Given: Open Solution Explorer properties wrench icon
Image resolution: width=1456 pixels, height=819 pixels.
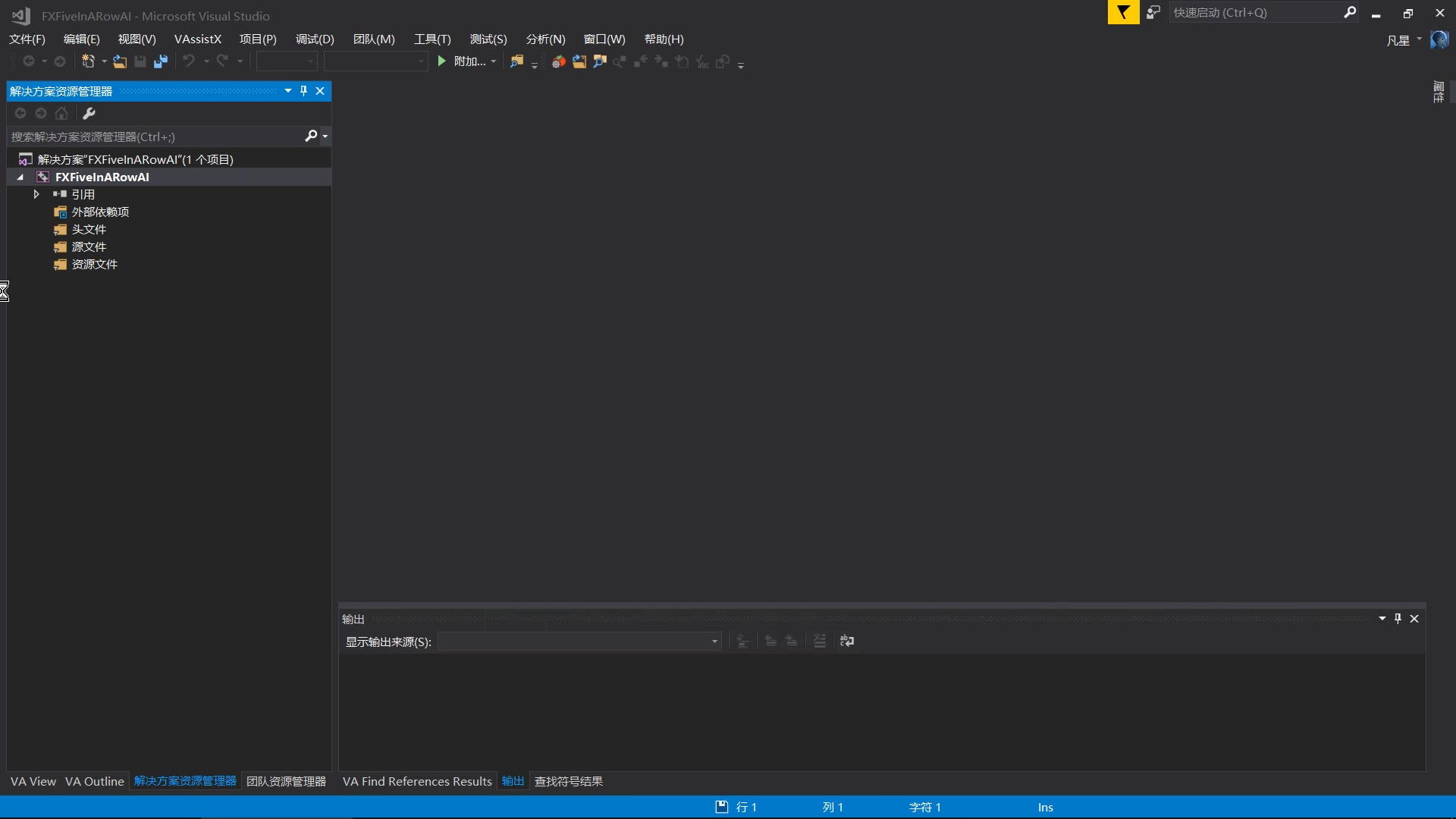Looking at the screenshot, I should (x=89, y=114).
